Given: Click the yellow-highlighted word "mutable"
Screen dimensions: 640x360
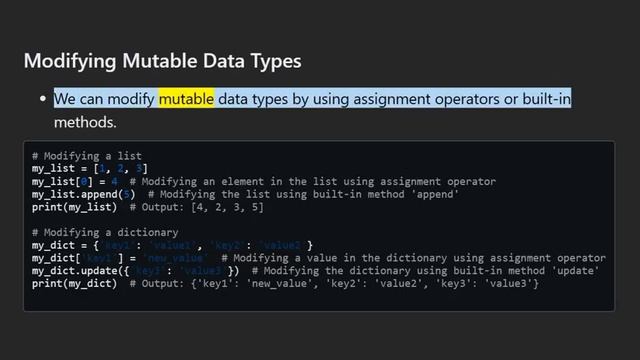Looking at the screenshot, I should (187, 99).
